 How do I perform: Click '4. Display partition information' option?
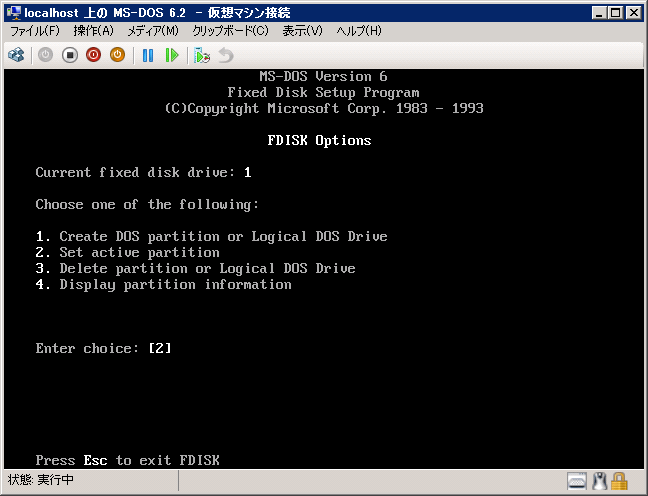tap(163, 285)
